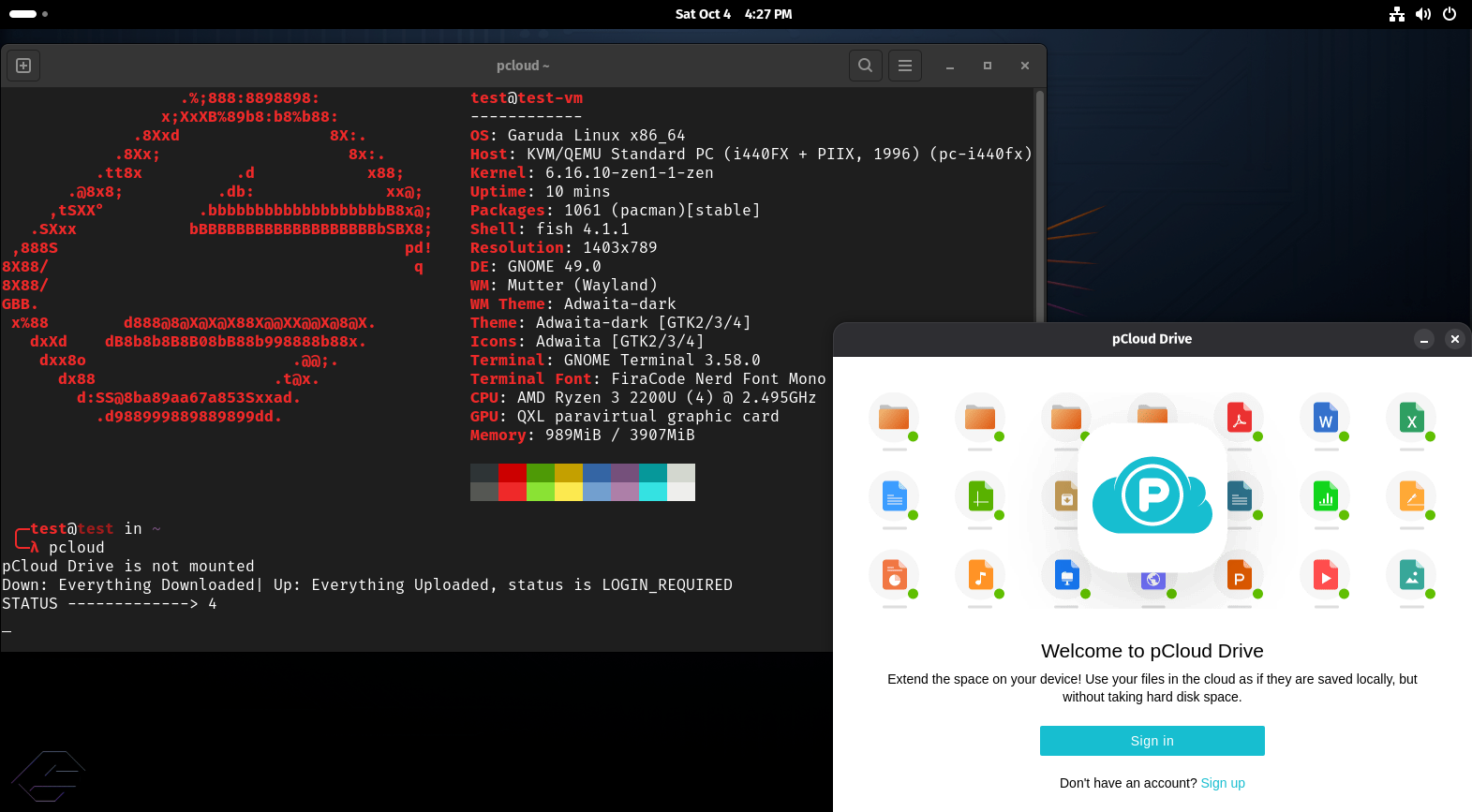Click the orange music file icon
The width and height of the screenshot is (1472, 812).
(x=980, y=575)
